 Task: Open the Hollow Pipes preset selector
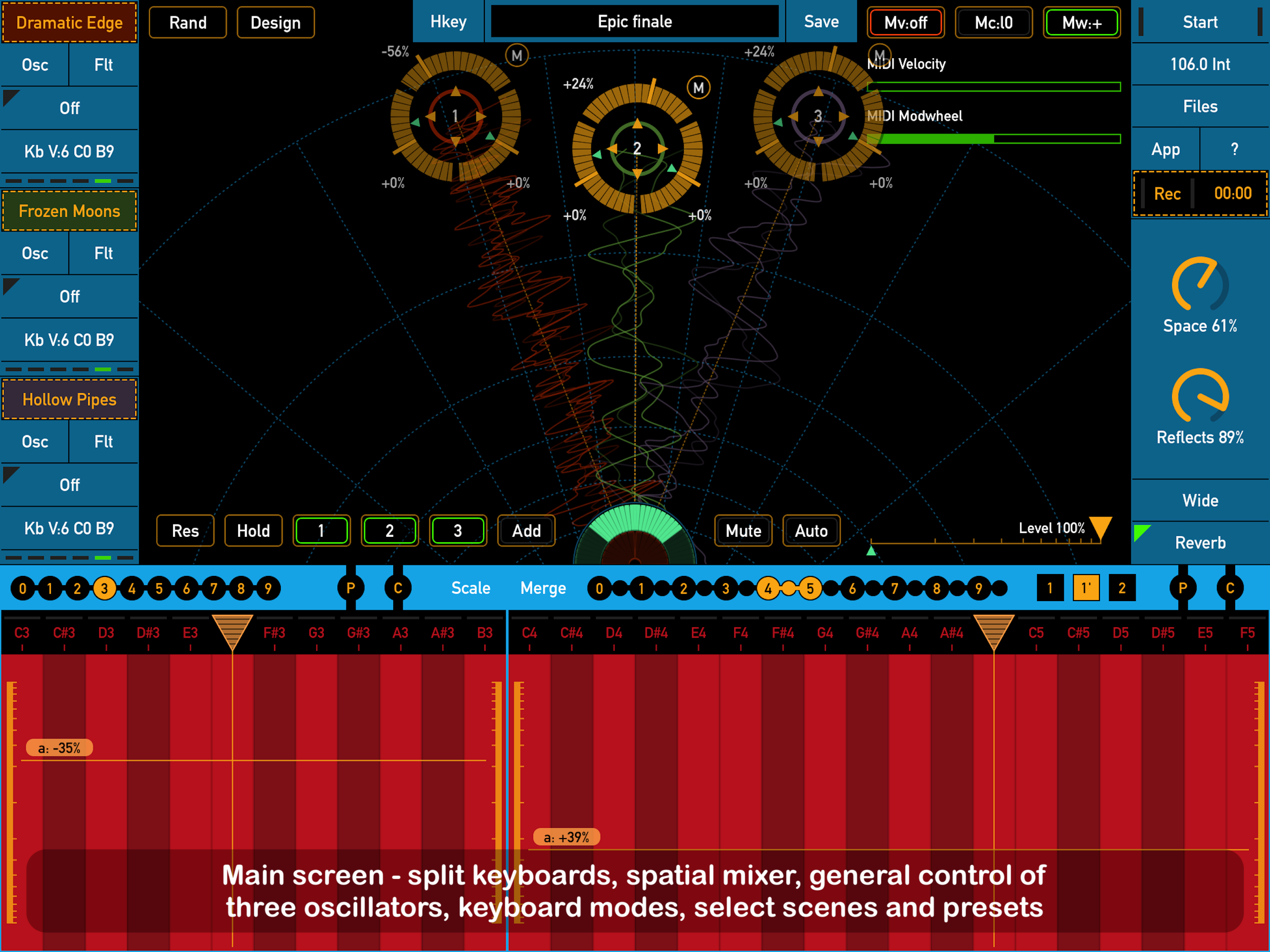[x=69, y=400]
